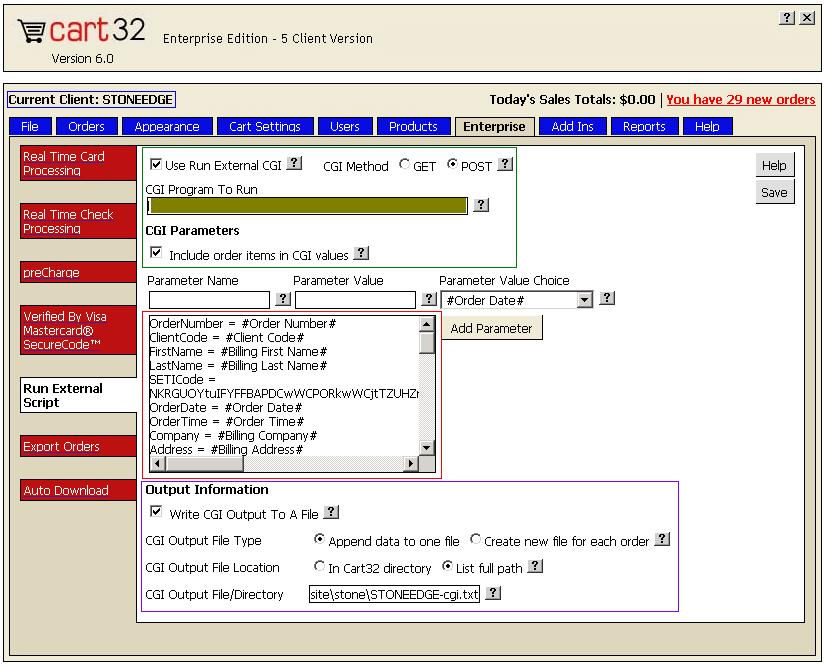
Task: Open Verified By Visa SecureCode section
Action: pyautogui.click(x=78, y=330)
